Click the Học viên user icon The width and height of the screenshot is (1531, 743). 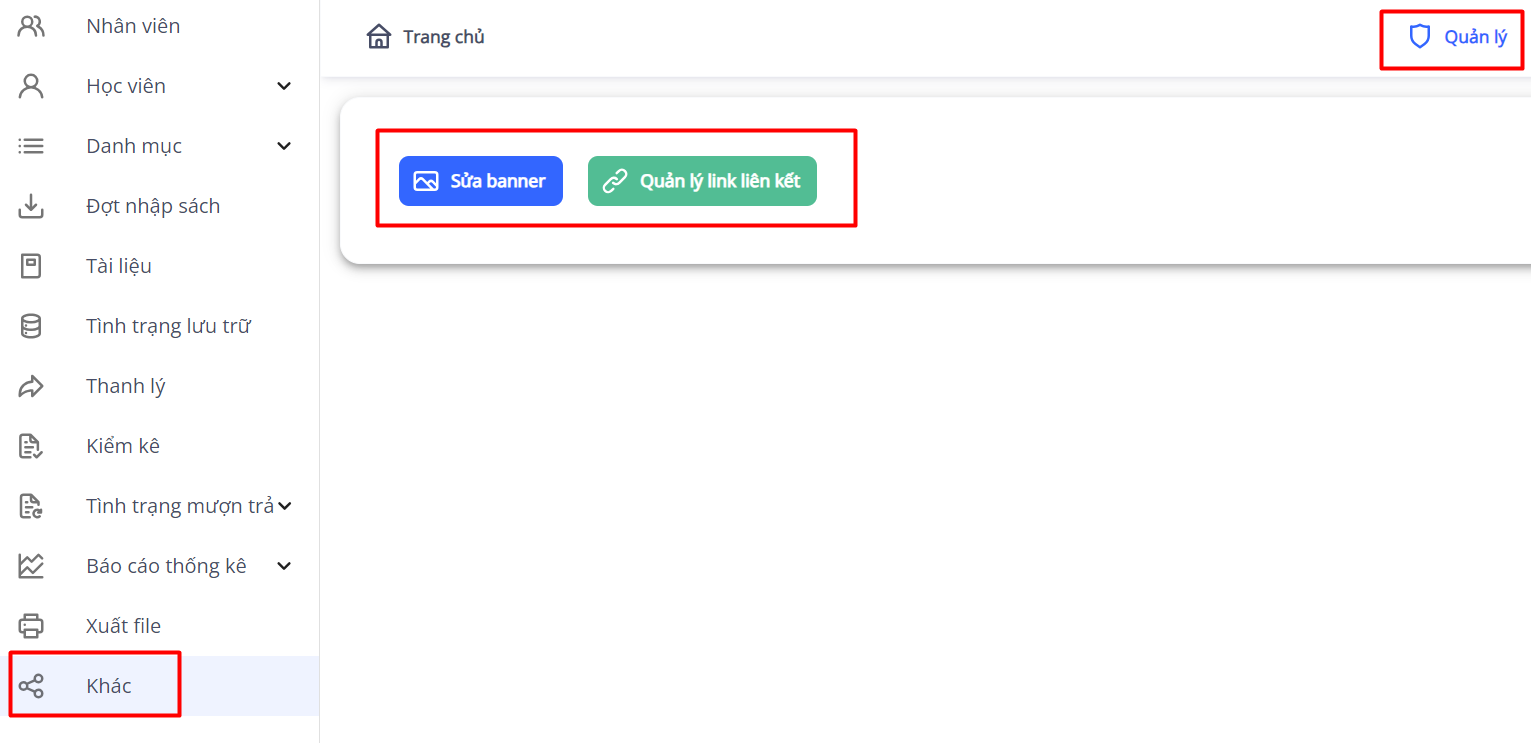coord(31,86)
